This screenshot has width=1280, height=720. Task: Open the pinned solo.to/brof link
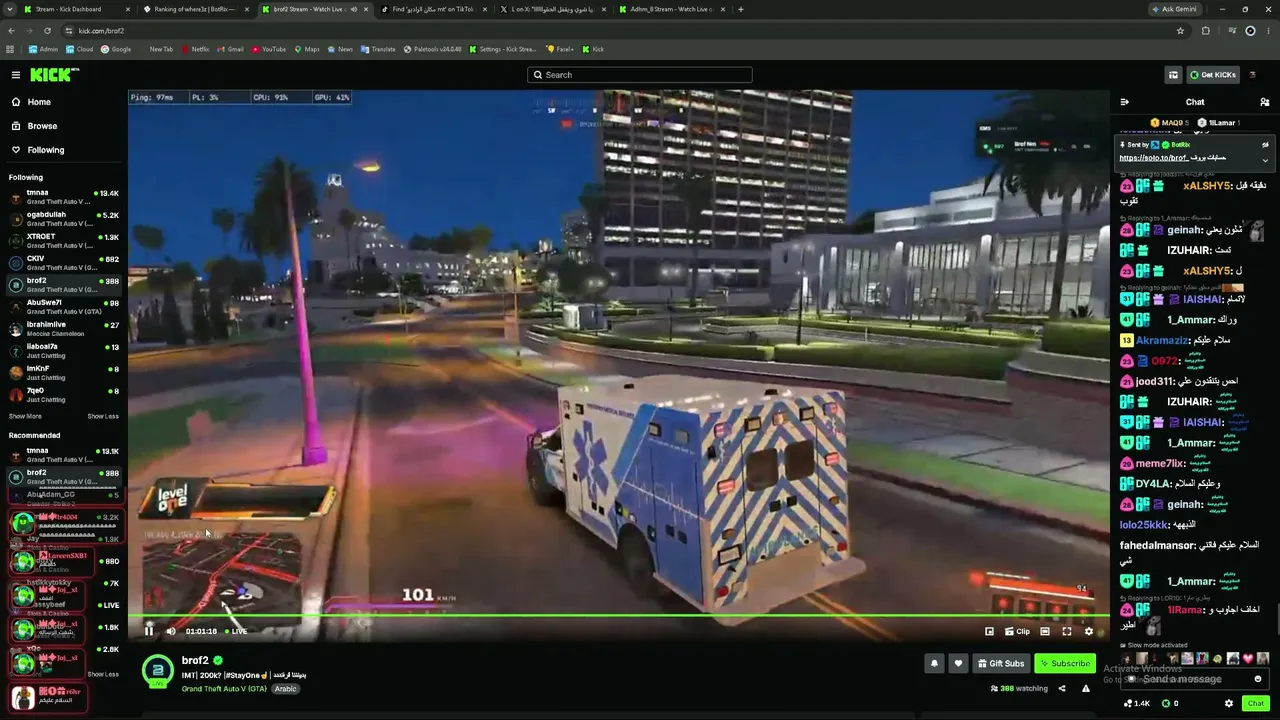coord(1153,158)
